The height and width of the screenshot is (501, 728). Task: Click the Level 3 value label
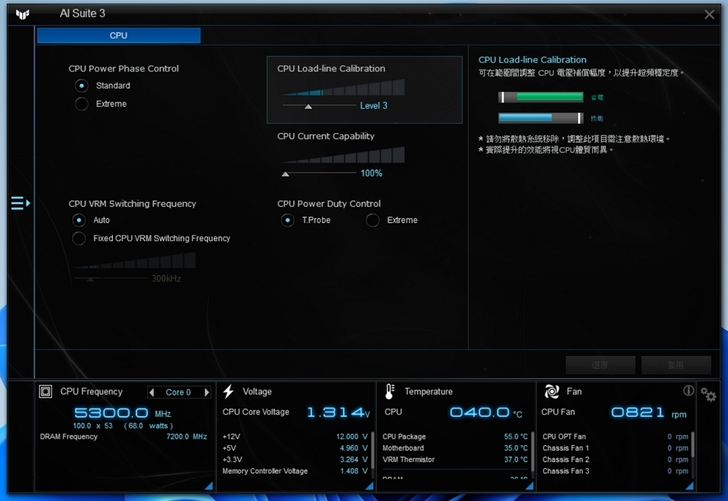coord(373,106)
